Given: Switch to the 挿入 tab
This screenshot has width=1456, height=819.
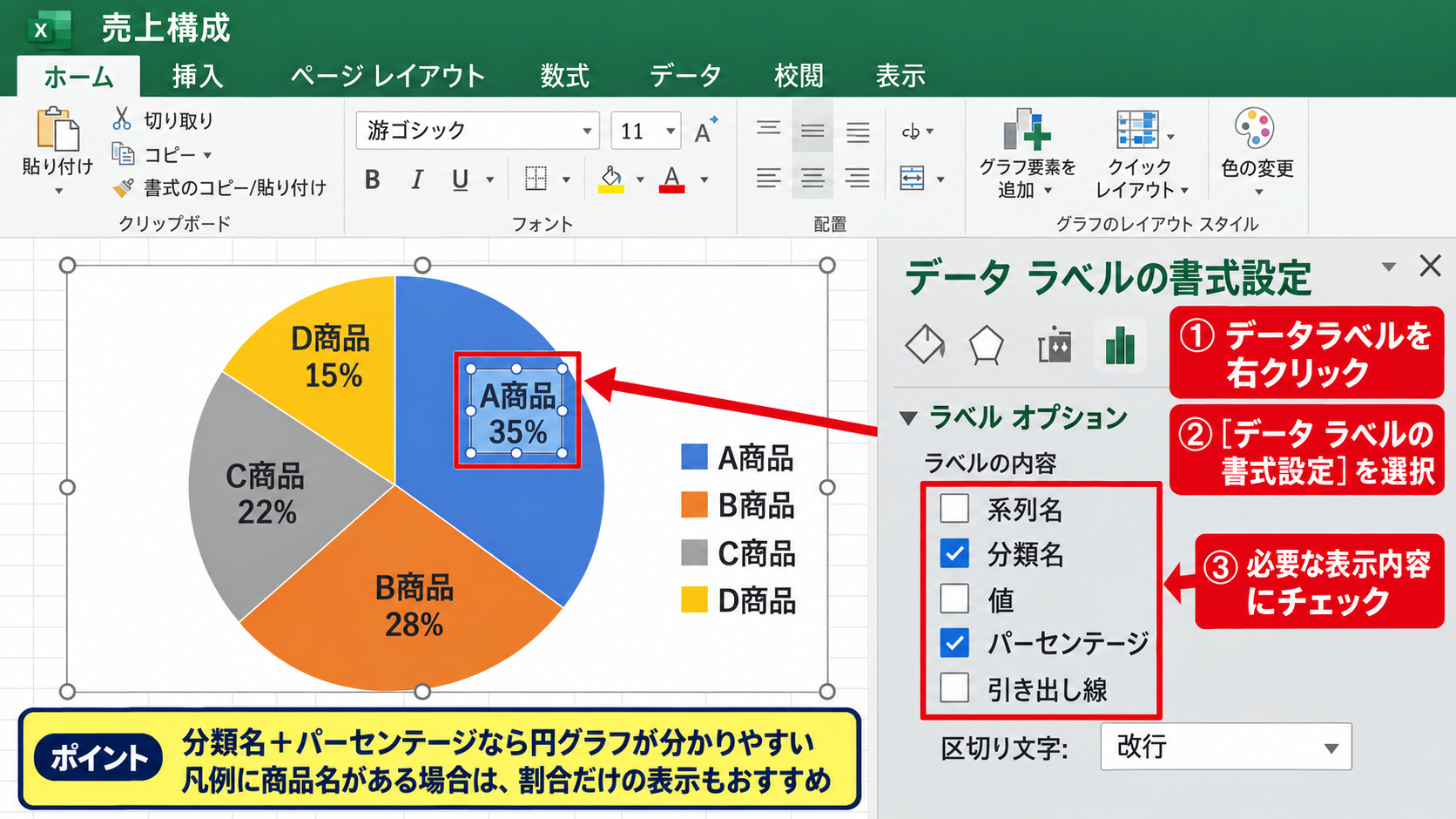Looking at the screenshot, I should click(x=198, y=77).
